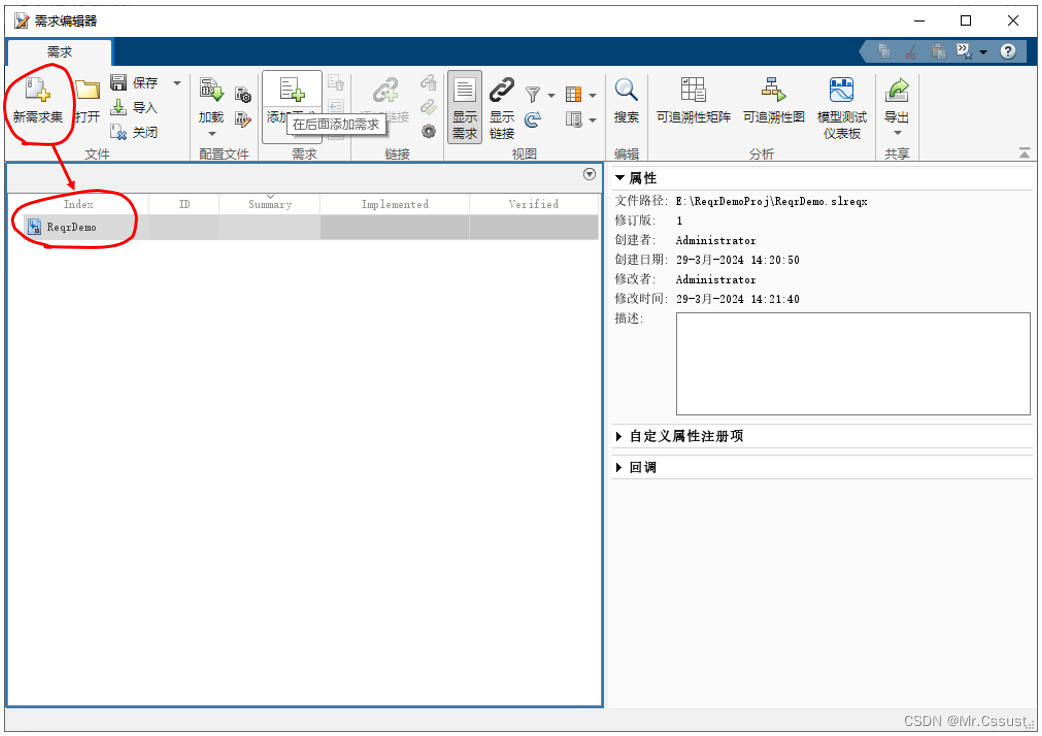Click the refresh icon in 视图 group
The height and width of the screenshot is (736, 1042).
point(533,120)
